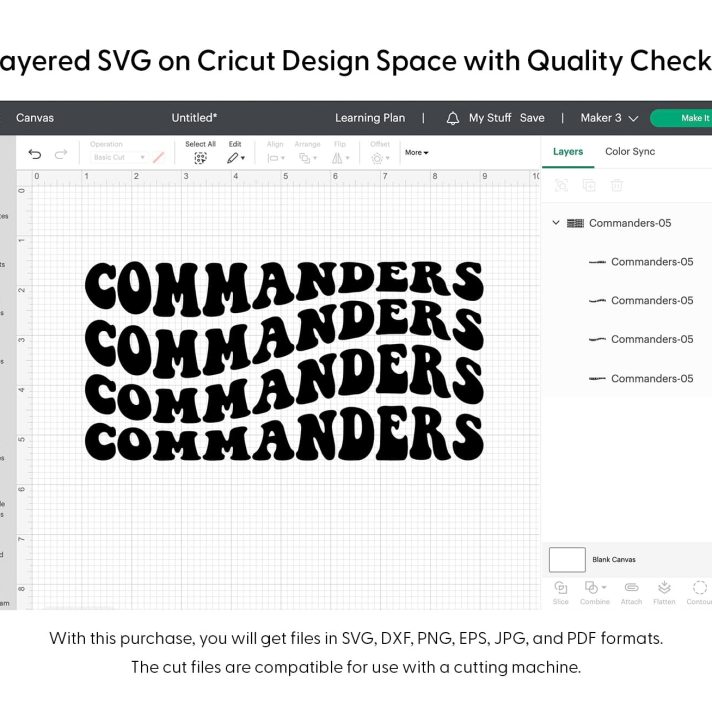Screen dimensions: 712x712
Task: Open the Combine options dropdown
Action: click(603, 587)
